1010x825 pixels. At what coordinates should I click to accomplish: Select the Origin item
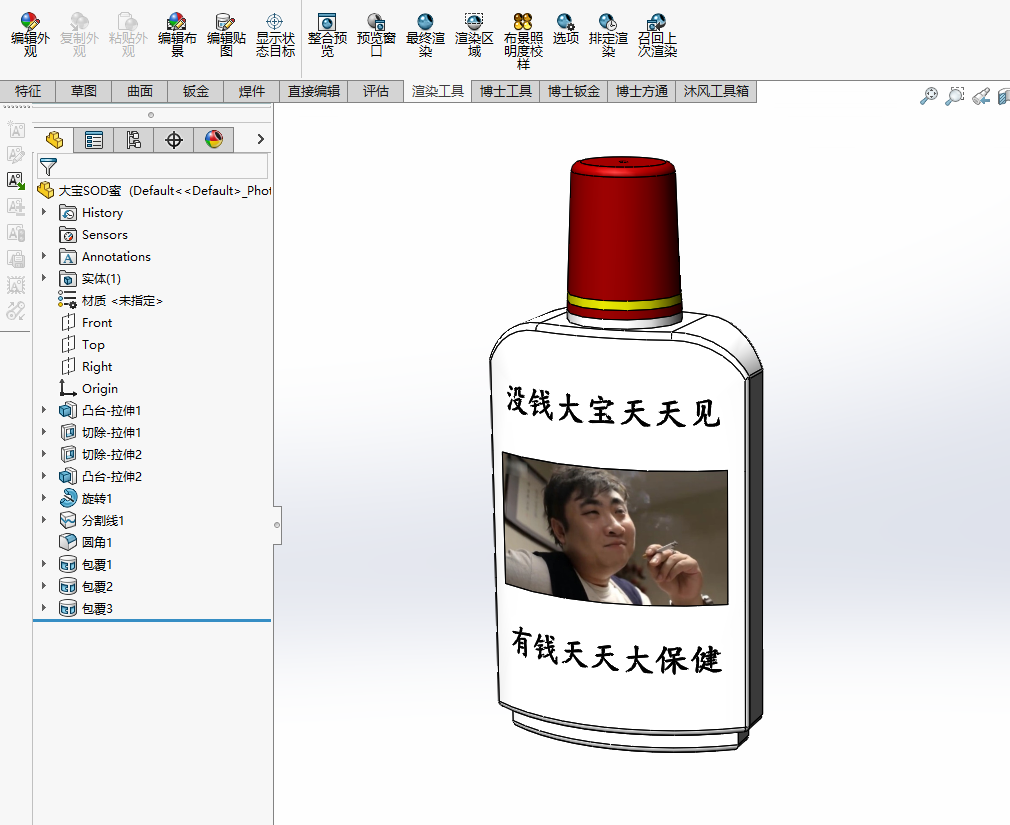[x=88, y=388]
